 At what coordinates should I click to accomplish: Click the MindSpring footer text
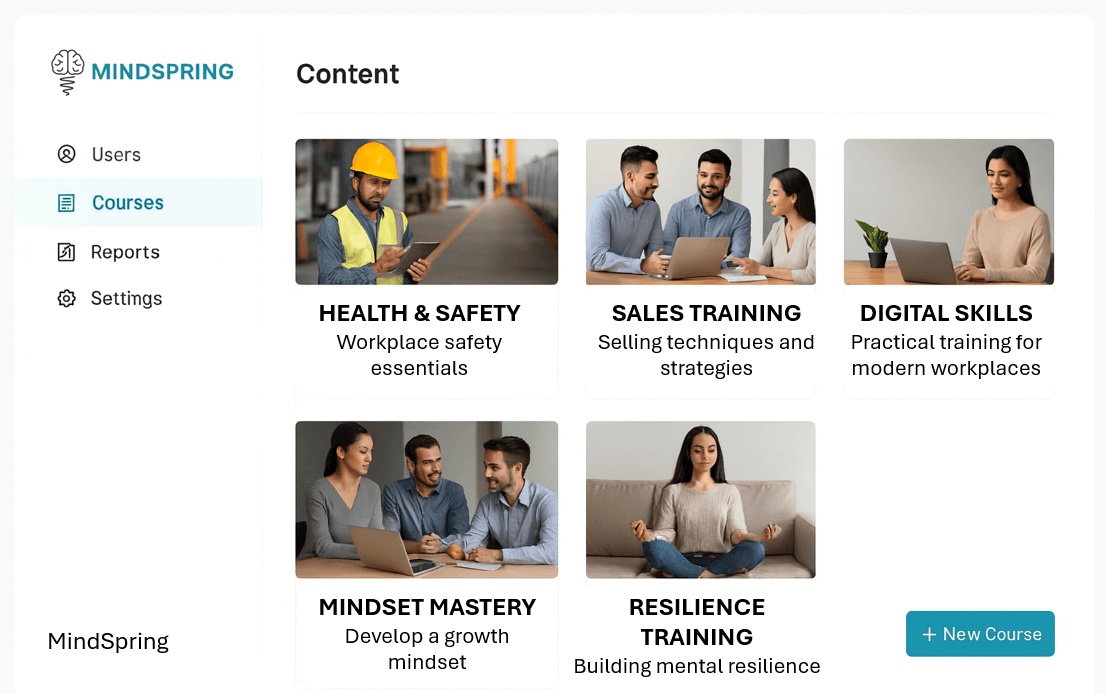(x=108, y=641)
